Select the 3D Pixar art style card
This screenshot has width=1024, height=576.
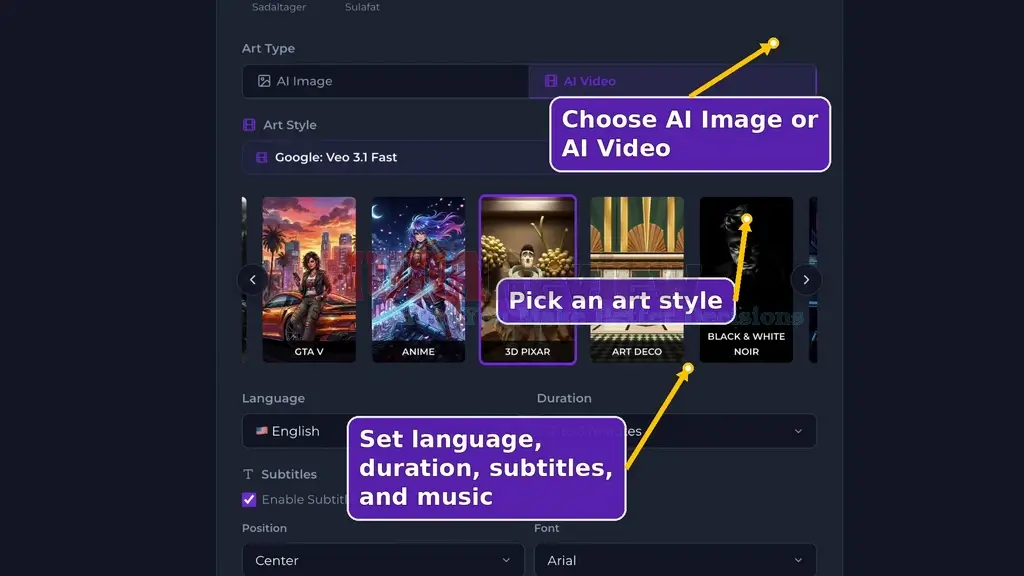pyautogui.click(x=528, y=280)
